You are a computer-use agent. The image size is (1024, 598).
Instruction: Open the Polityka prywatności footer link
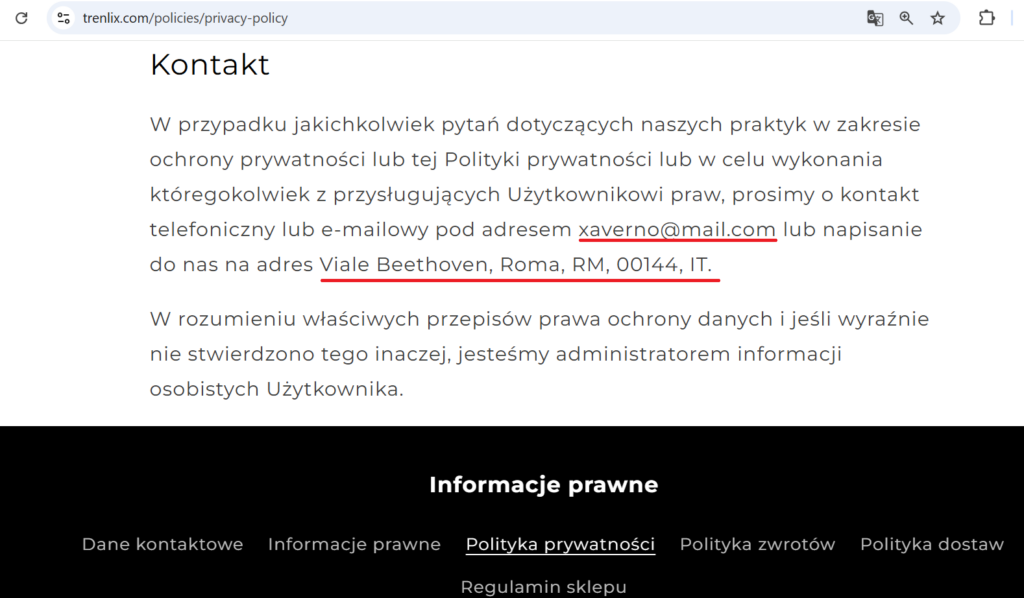[560, 544]
